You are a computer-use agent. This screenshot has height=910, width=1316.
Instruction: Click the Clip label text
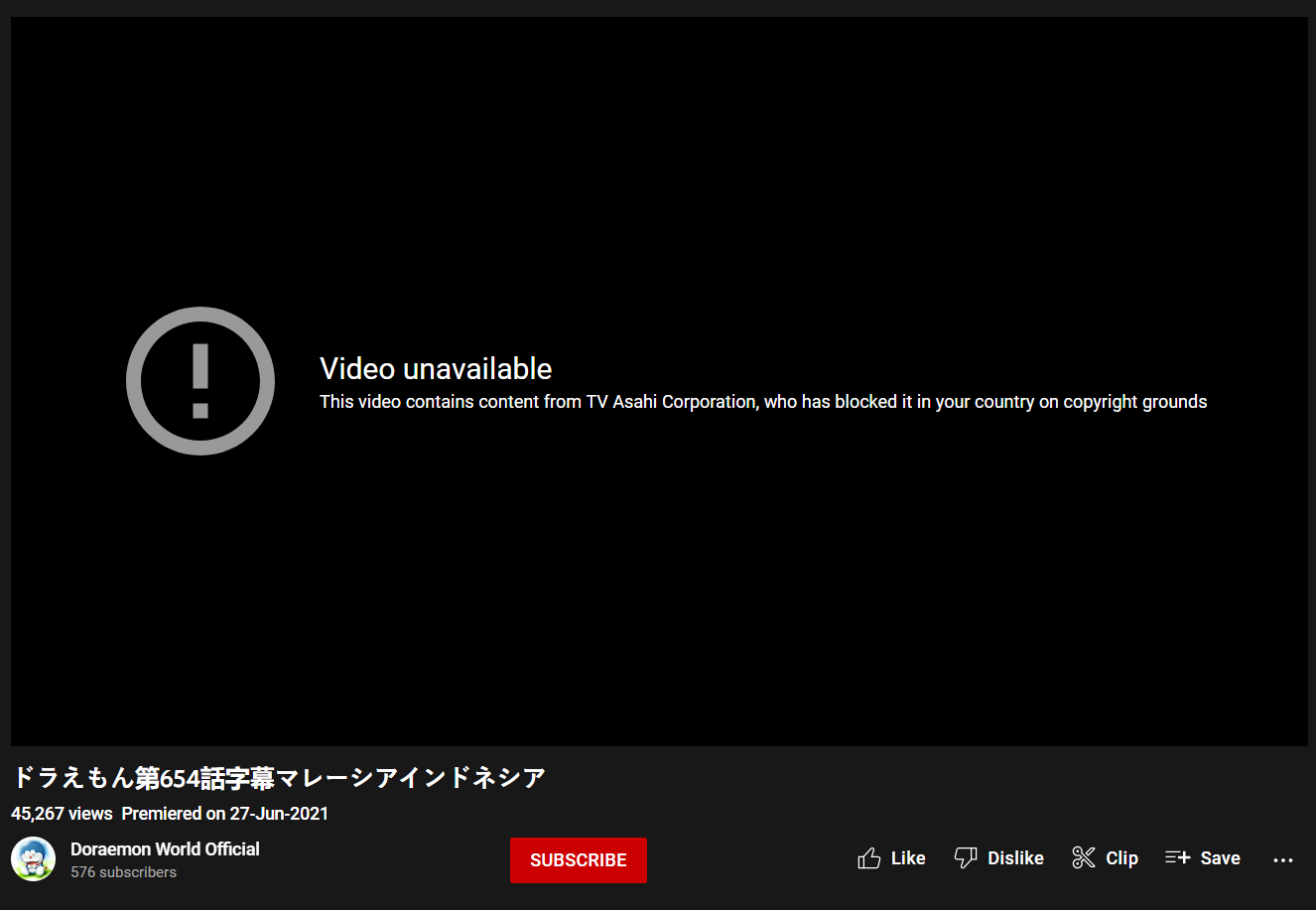coord(1121,858)
